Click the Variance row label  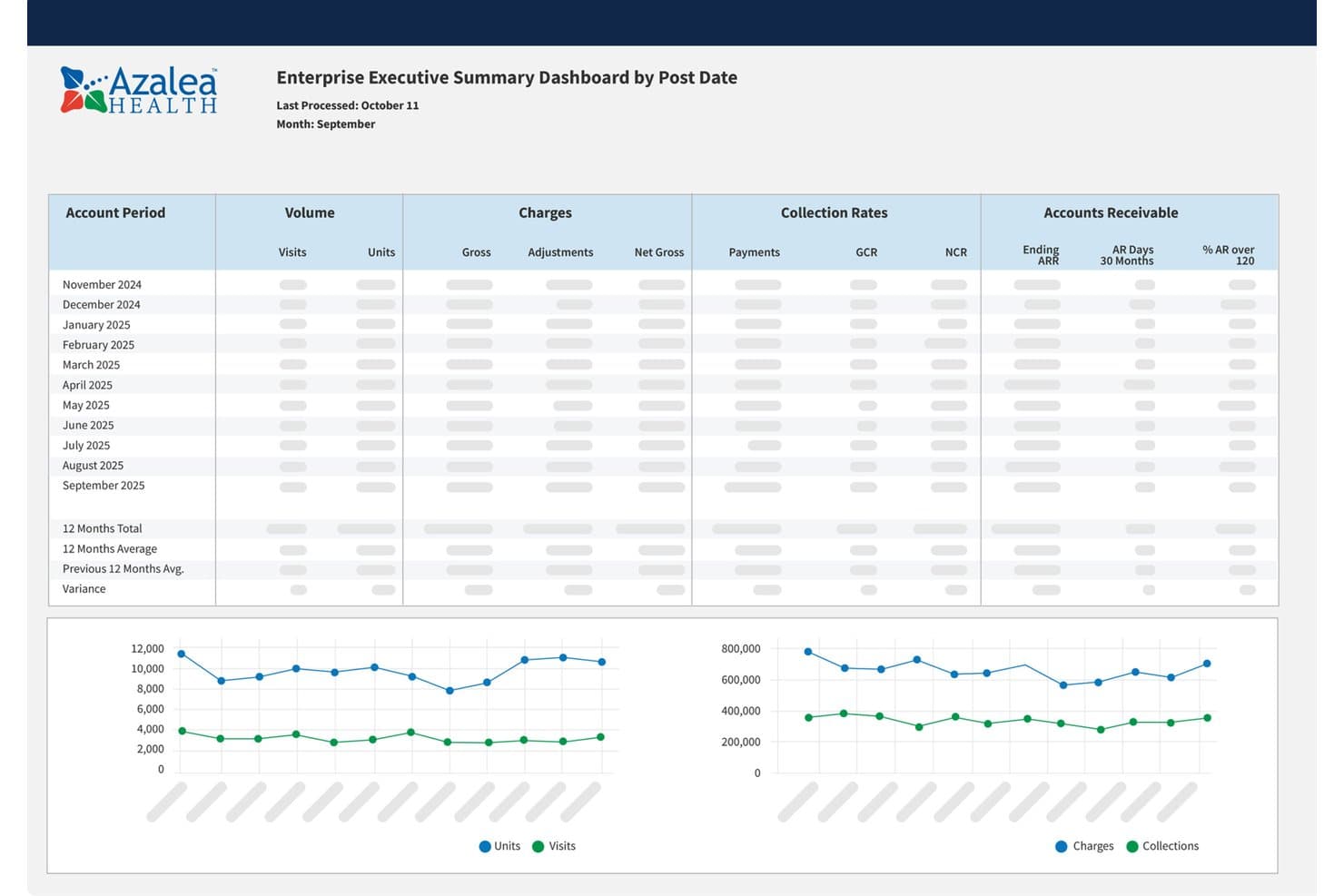tap(84, 588)
